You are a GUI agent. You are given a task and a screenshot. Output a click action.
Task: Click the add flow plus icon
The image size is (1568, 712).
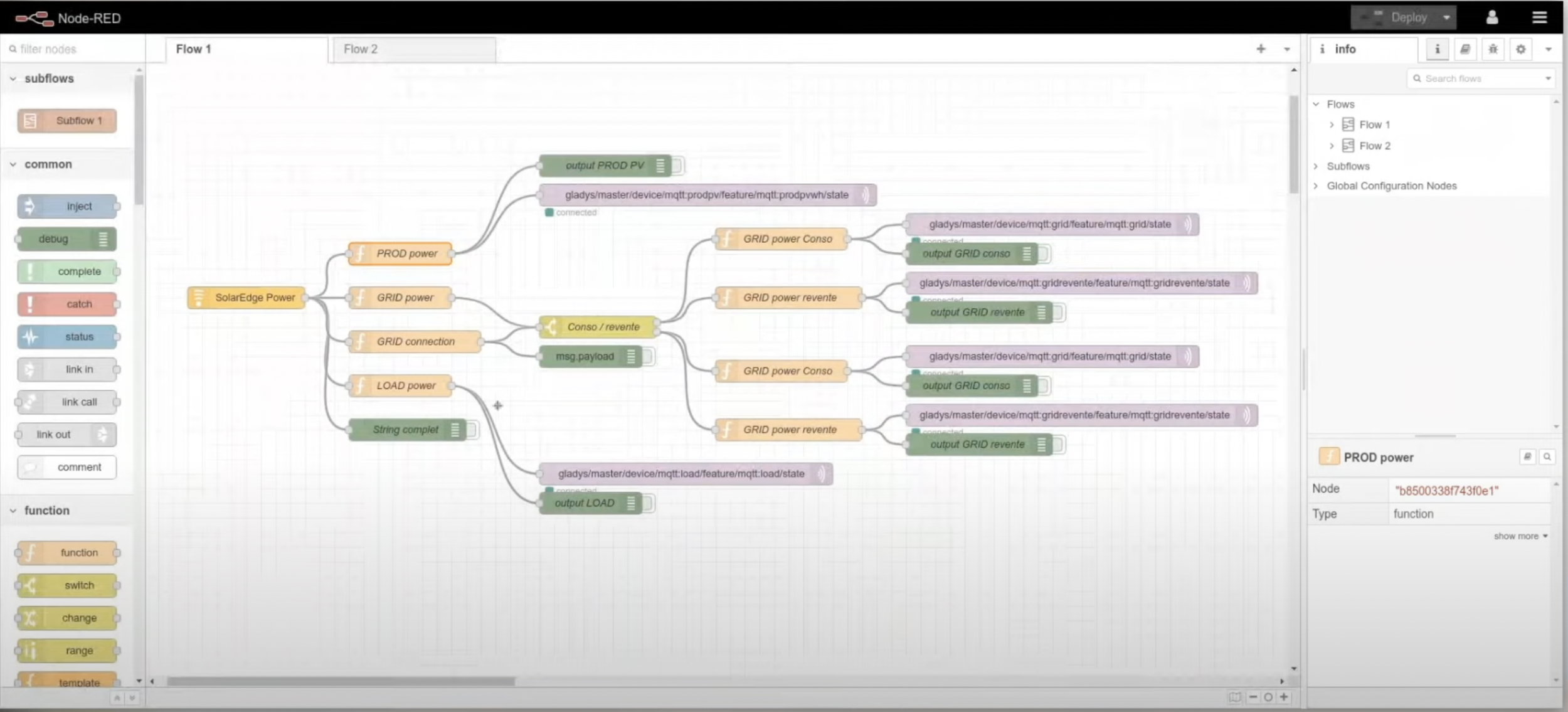click(x=1261, y=49)
